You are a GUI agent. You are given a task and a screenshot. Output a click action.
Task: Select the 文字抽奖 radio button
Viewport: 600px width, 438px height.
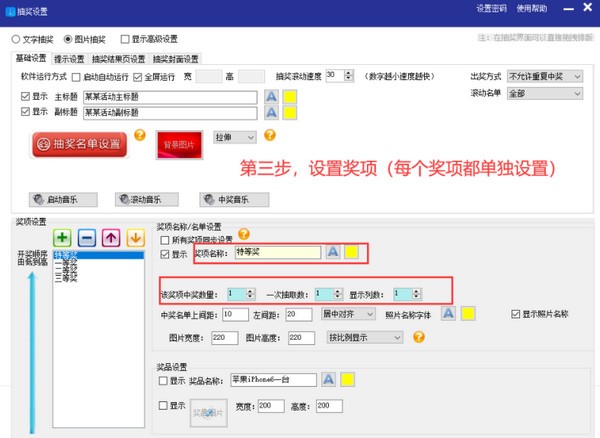pos(16,39)
